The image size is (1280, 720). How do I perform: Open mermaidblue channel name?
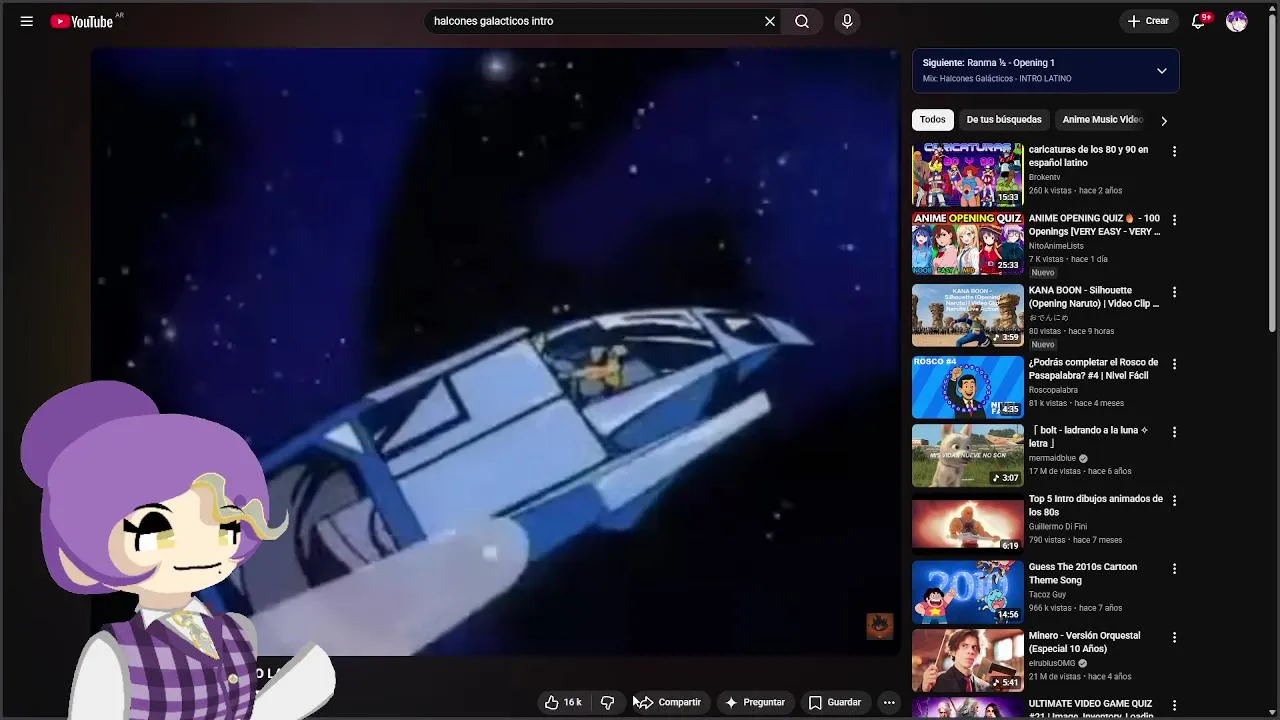[1052, 458]
